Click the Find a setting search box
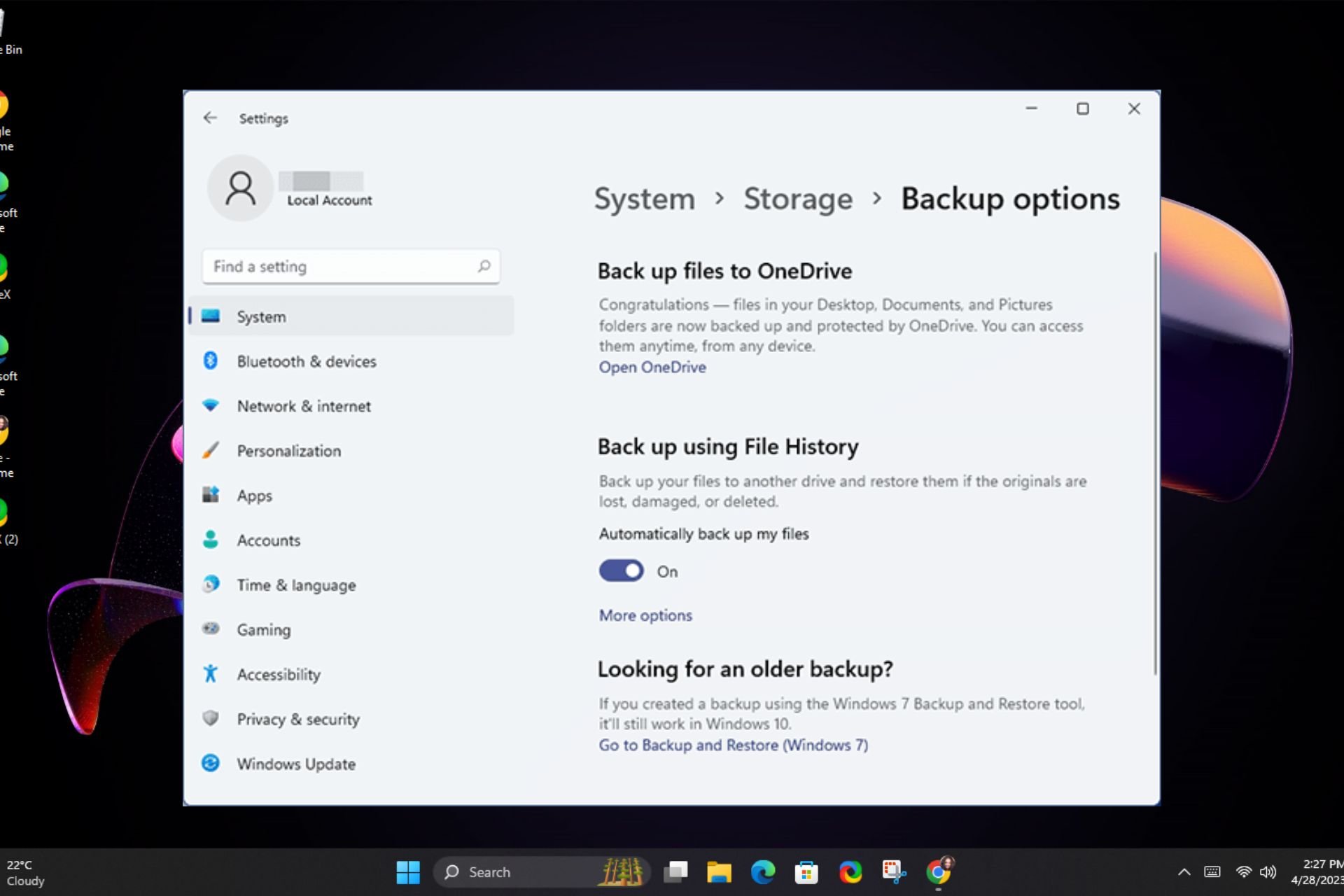Viewport: 1344px width, 896px height. (351, 267)
